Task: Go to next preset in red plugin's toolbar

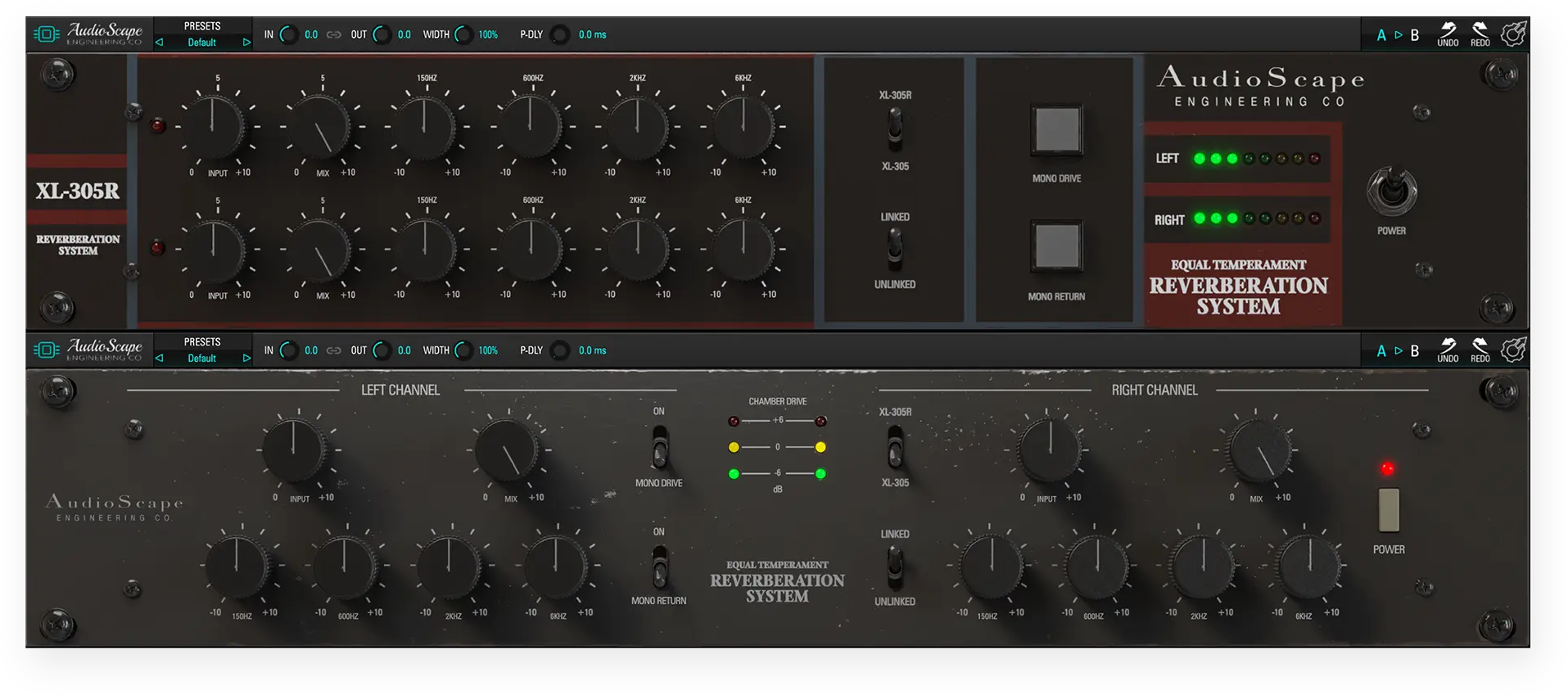Action: (246, 42)
